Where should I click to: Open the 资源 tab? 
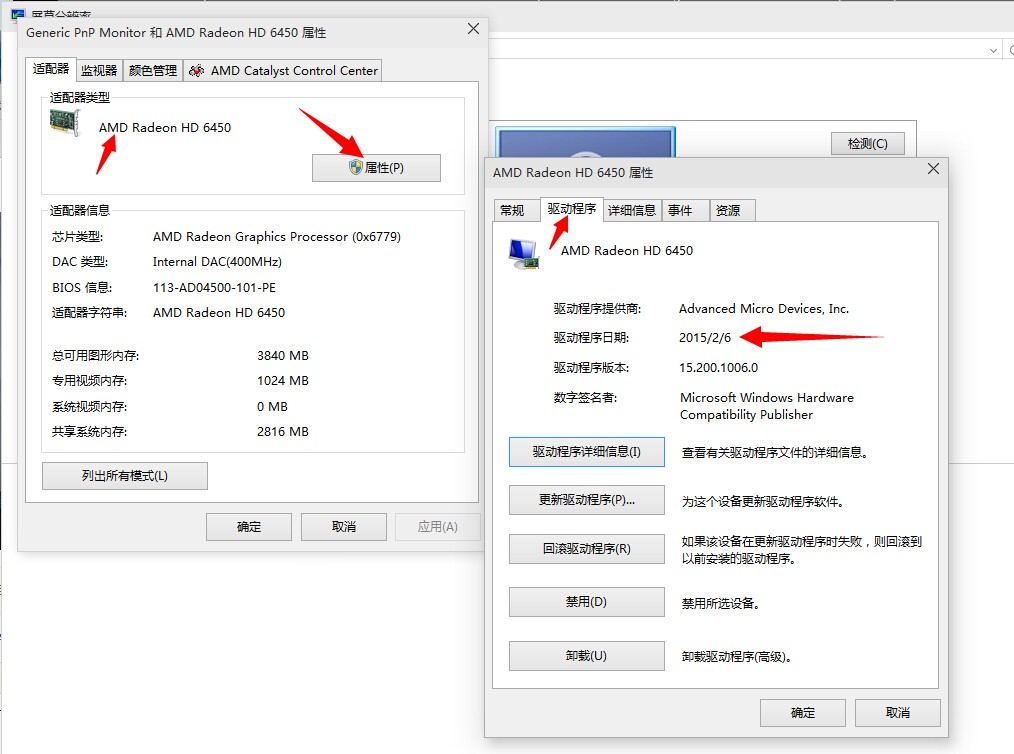[x=728, y=210]
